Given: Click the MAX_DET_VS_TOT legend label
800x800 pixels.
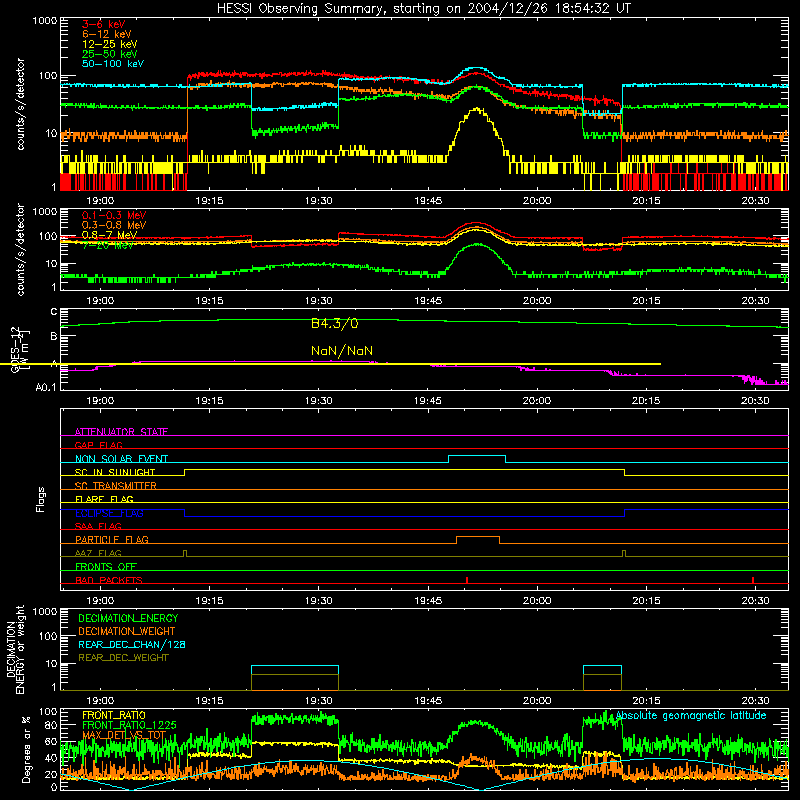Looking at the screenshot, I should point(124,735).
